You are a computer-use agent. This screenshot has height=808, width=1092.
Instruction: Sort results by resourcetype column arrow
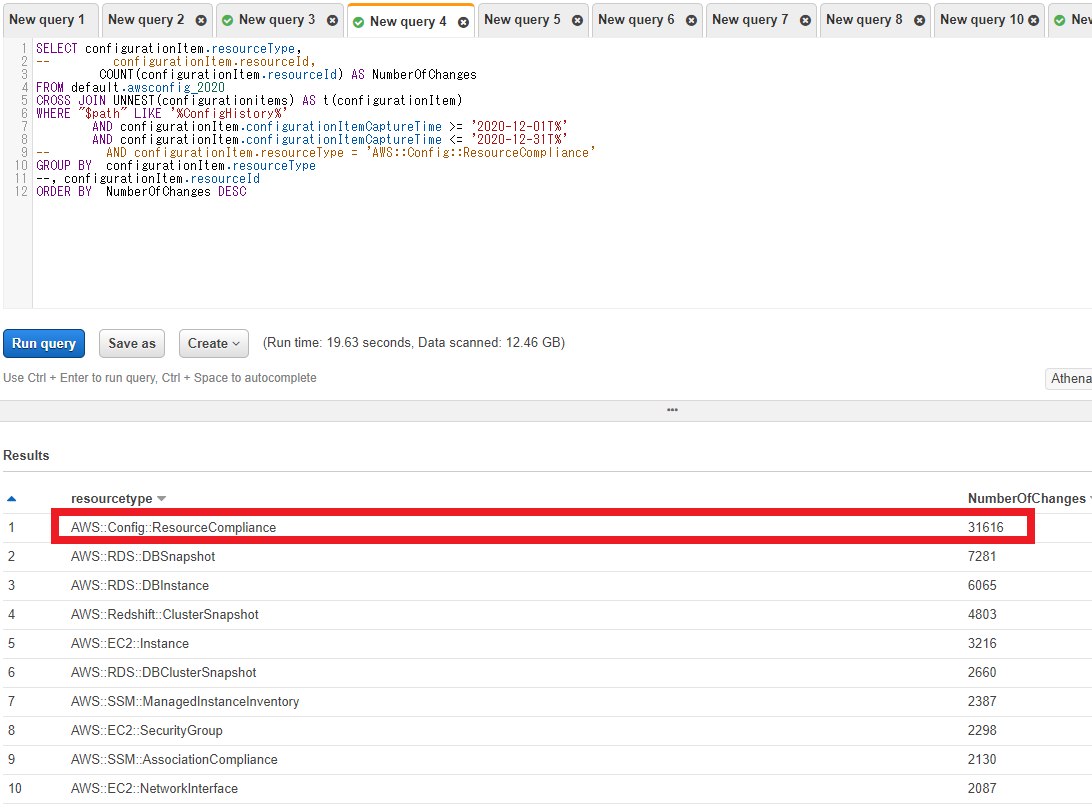click(162, 499)
